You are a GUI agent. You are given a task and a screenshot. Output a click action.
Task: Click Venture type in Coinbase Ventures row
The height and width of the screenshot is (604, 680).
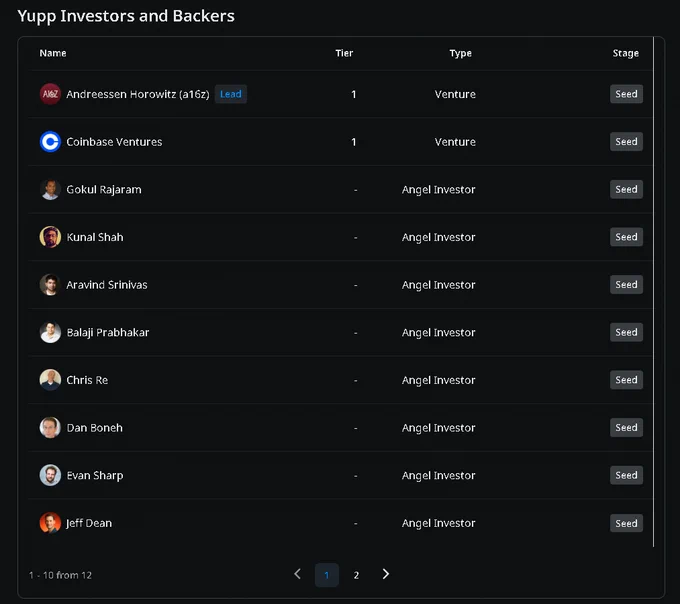455,142
